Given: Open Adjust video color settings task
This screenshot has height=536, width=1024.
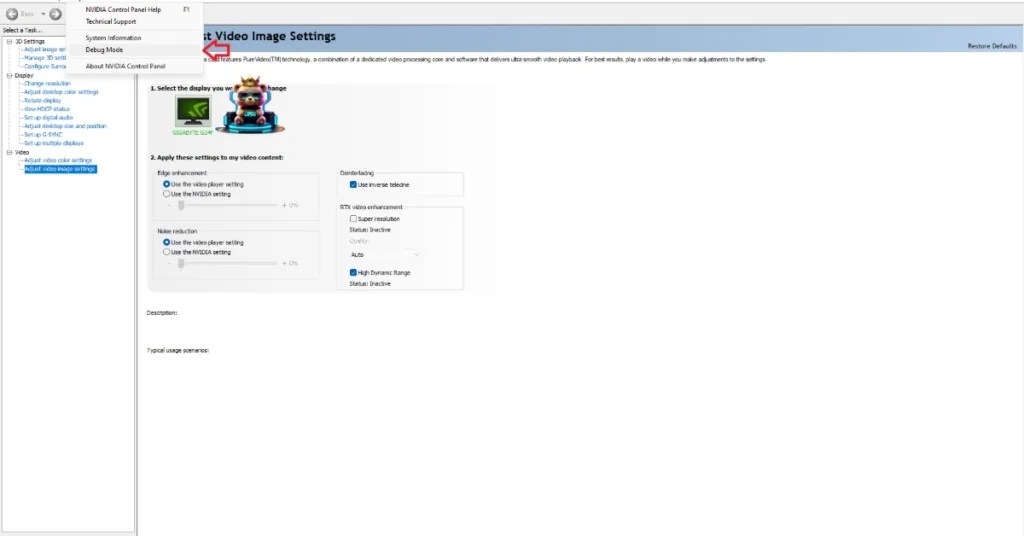Looking at the screenshot, I should pos(58,160).
